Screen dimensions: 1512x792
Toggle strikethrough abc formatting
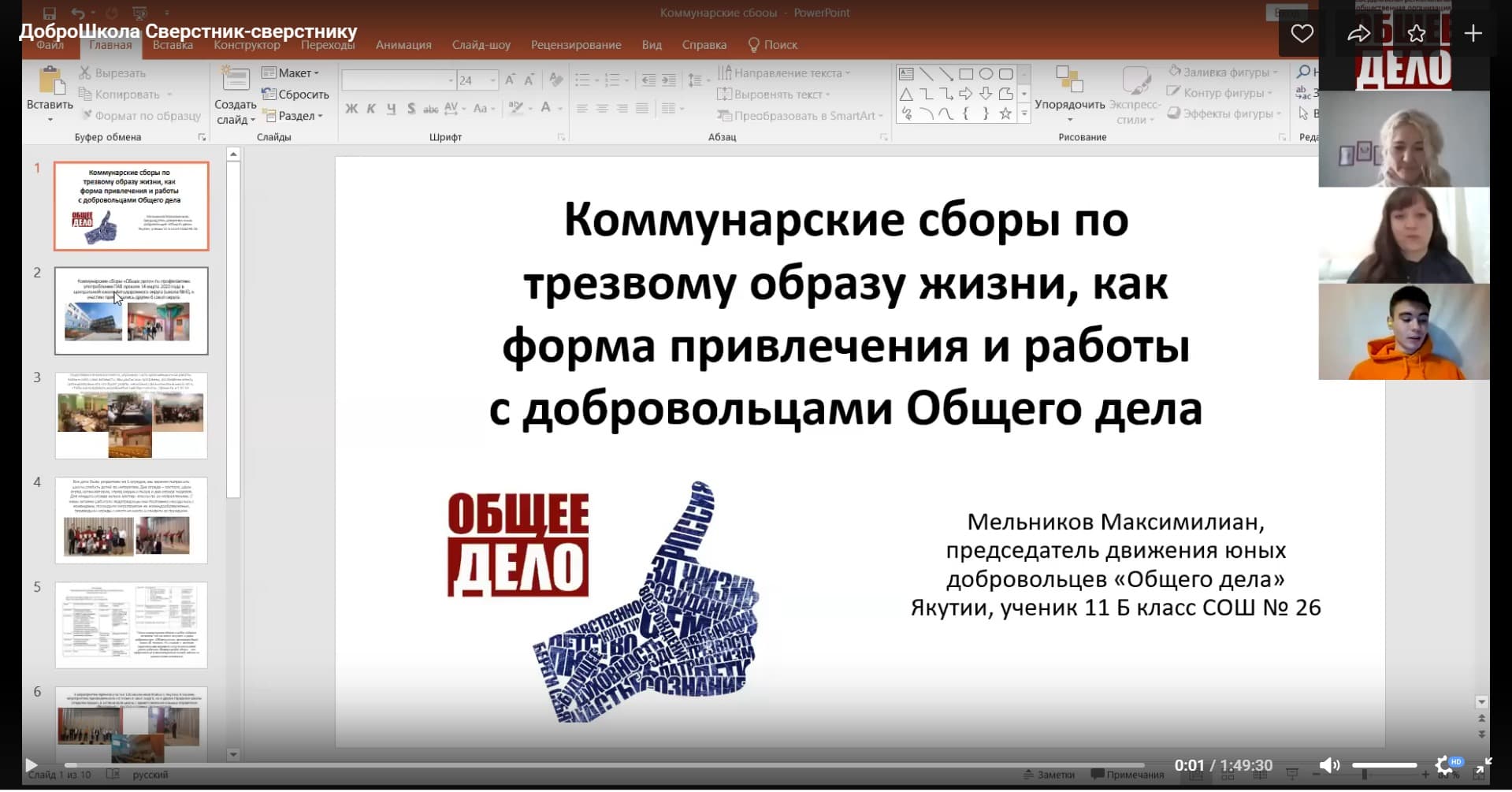point(431,109)
